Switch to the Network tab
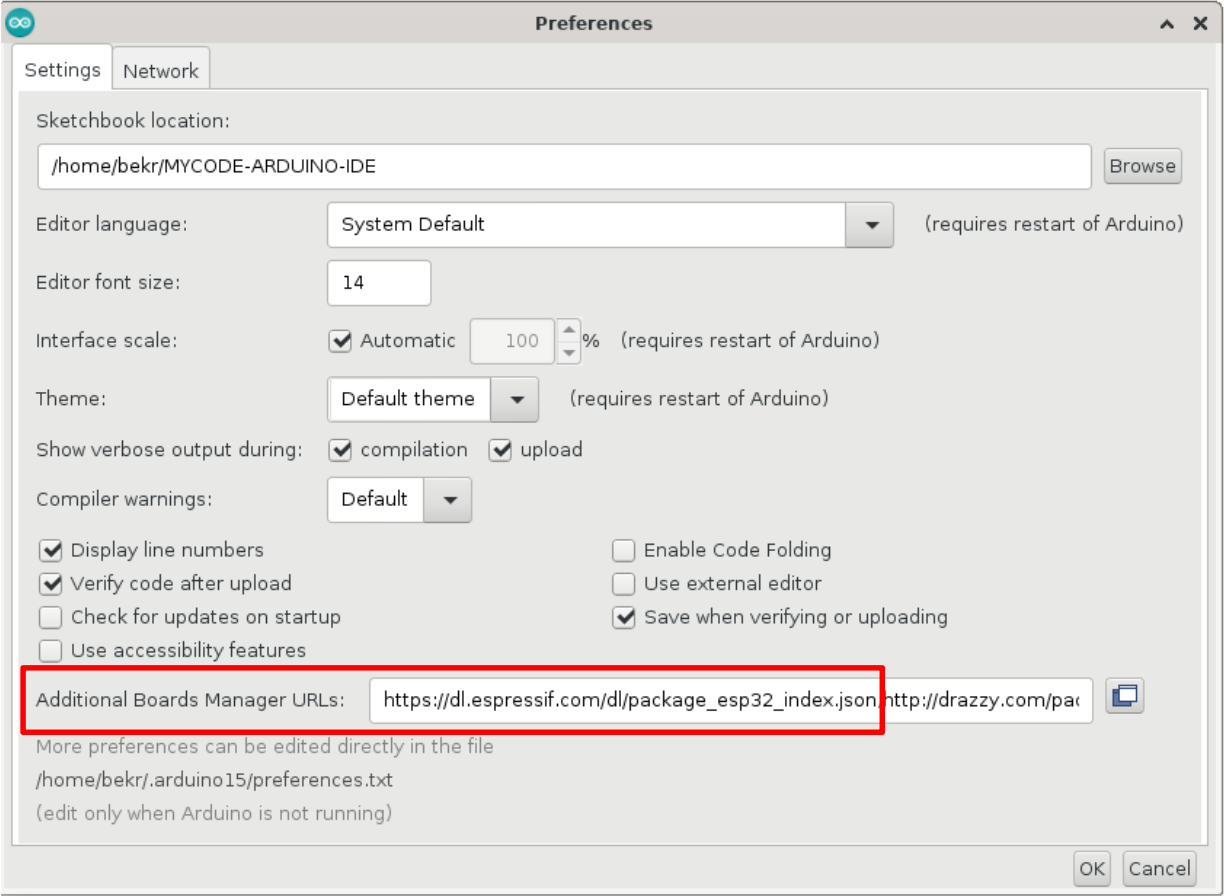The height and width of the screenshot is (896, 1224). [161, 71]
